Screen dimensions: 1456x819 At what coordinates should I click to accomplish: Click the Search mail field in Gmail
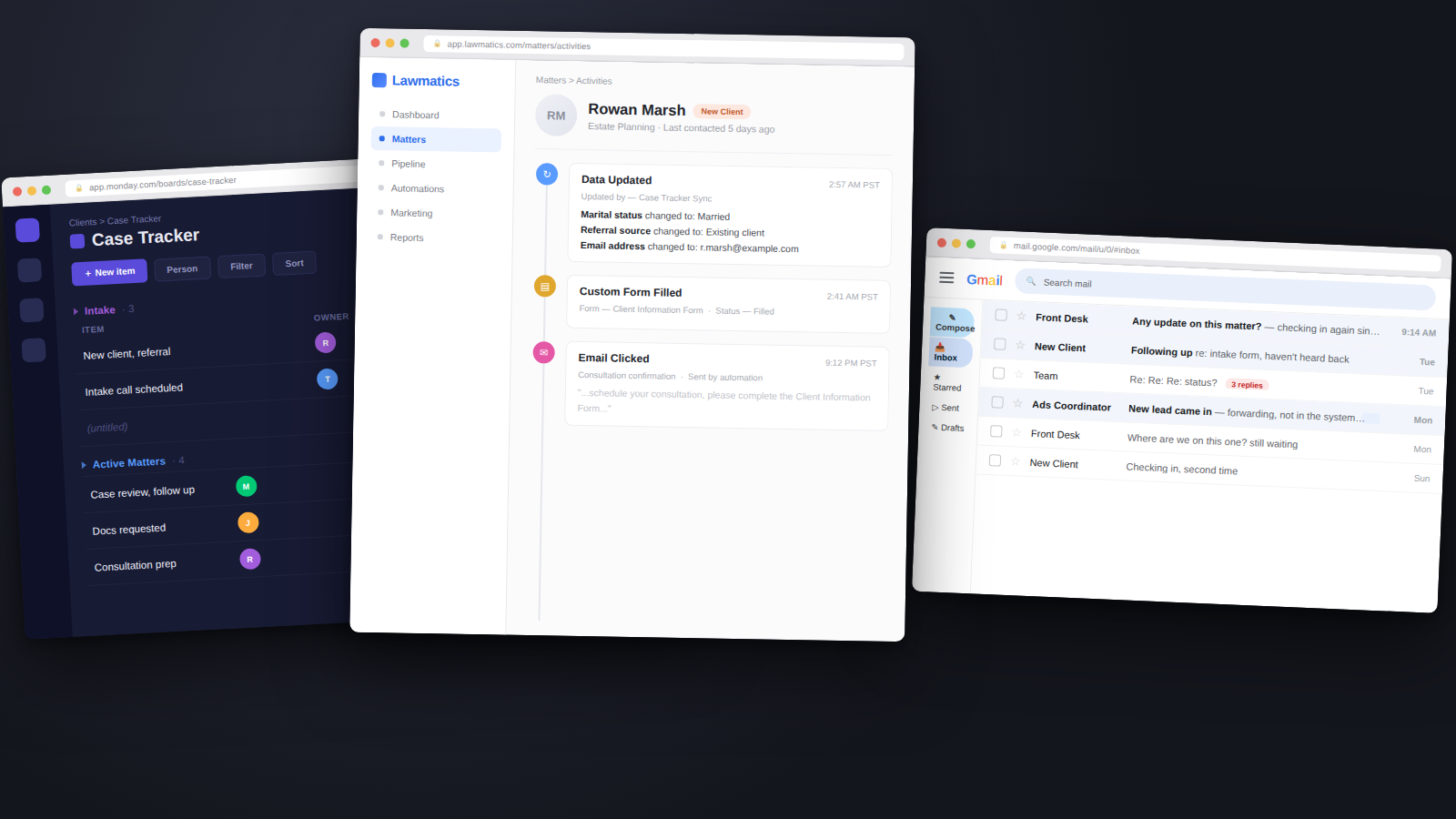[x=1225, y=289]
